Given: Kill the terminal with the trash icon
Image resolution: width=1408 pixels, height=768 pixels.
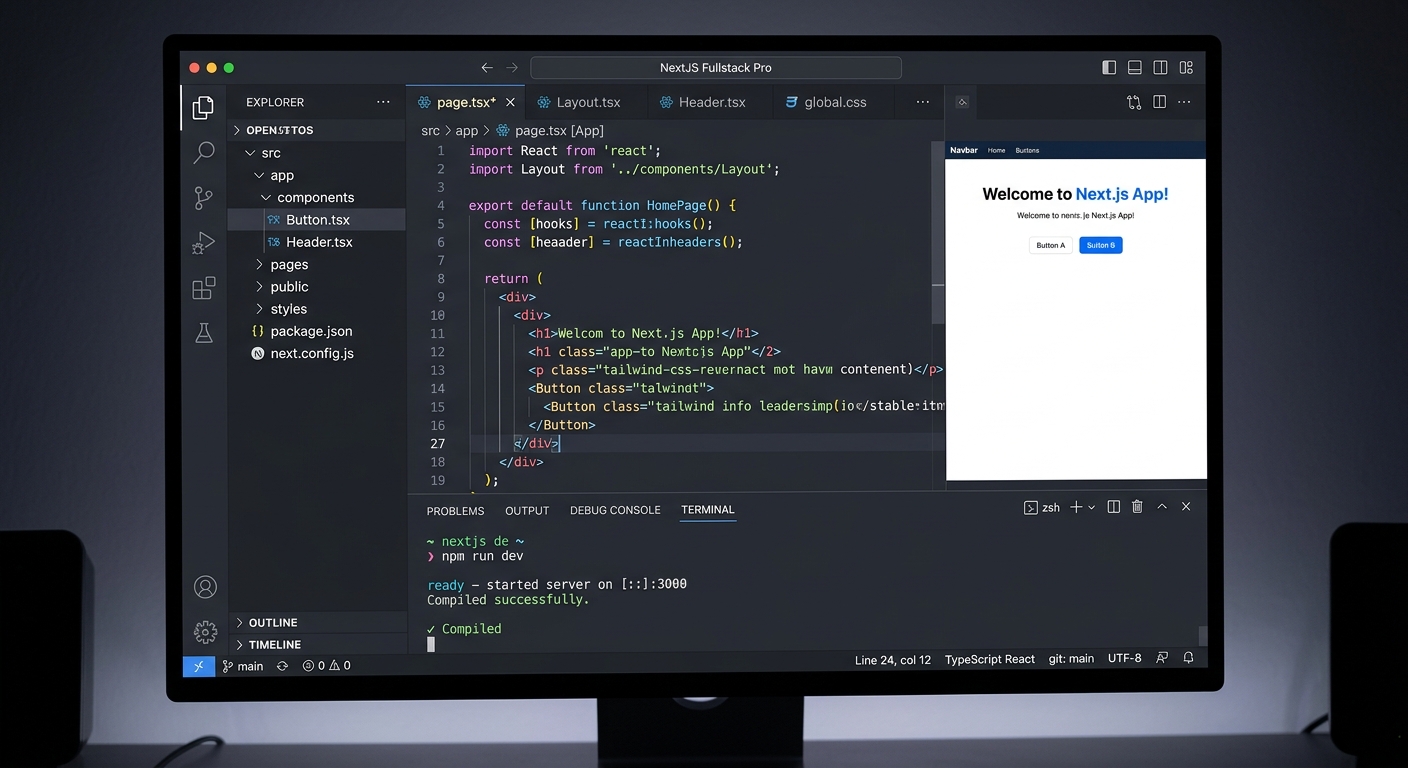Looking at the screenshot, I should (x=1137, y=507).
